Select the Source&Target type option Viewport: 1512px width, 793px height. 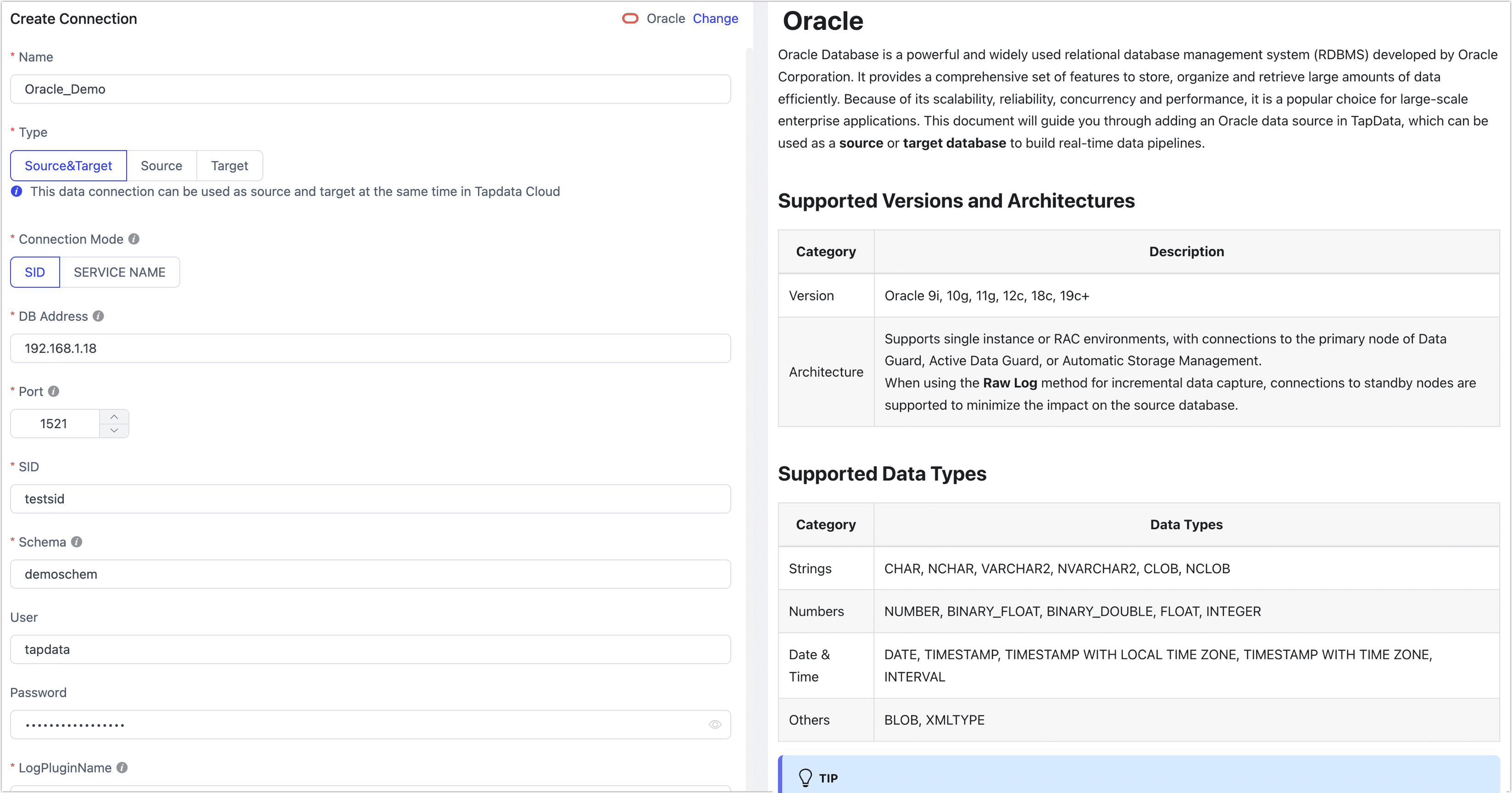tap(68, 166)
